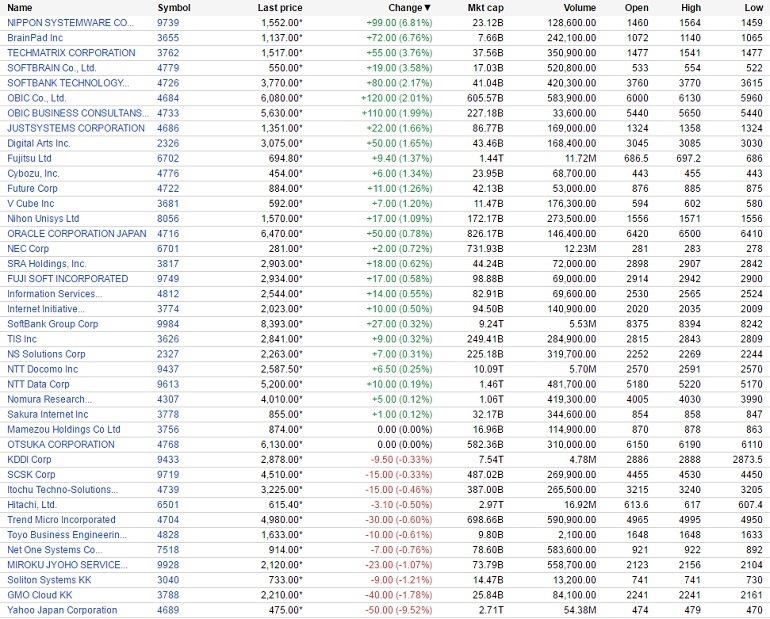
Task: Open Trend Micro Incorporated link
Action: [x=61, y=519]
